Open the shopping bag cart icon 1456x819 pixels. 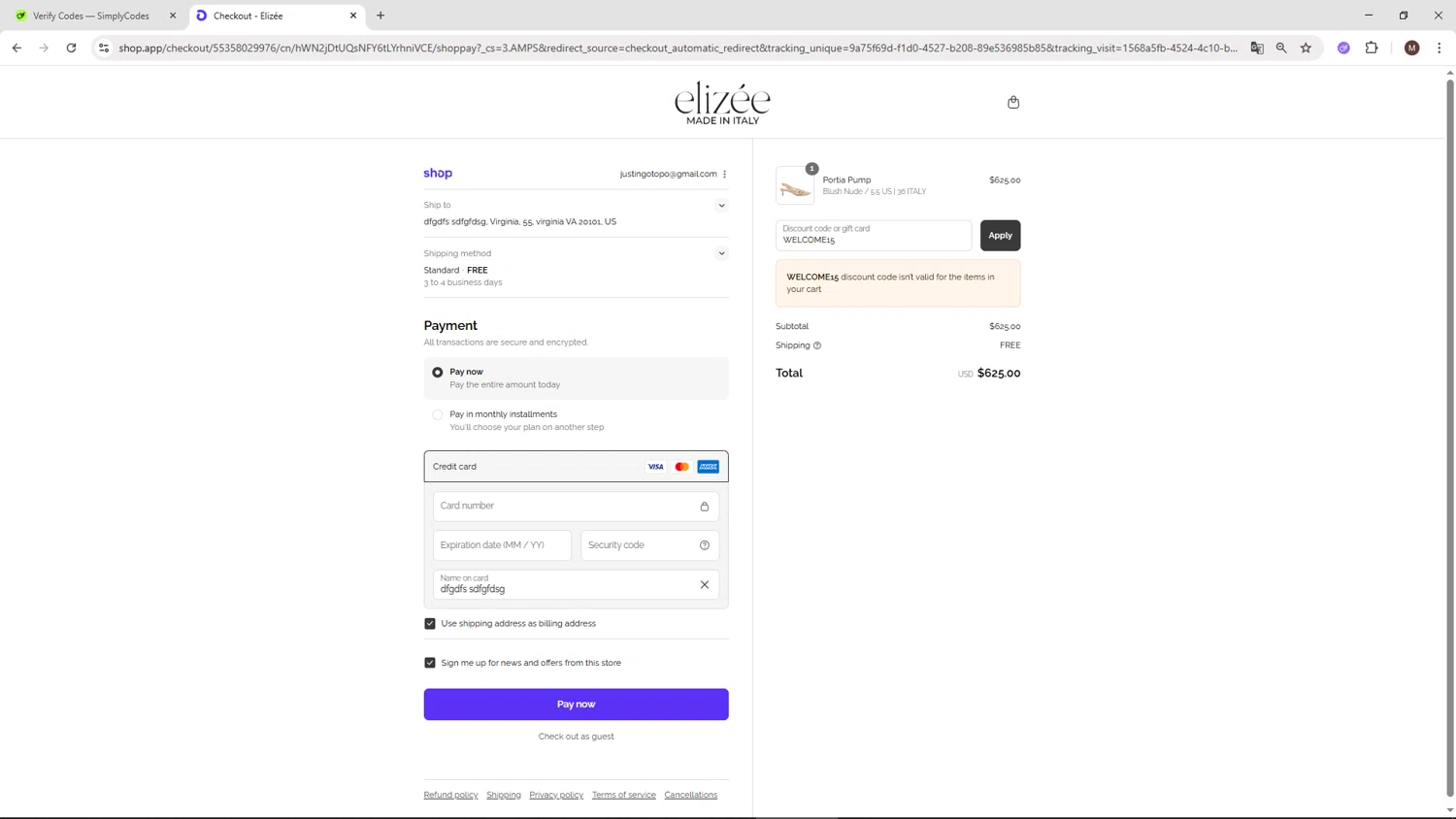point(1013,102)
